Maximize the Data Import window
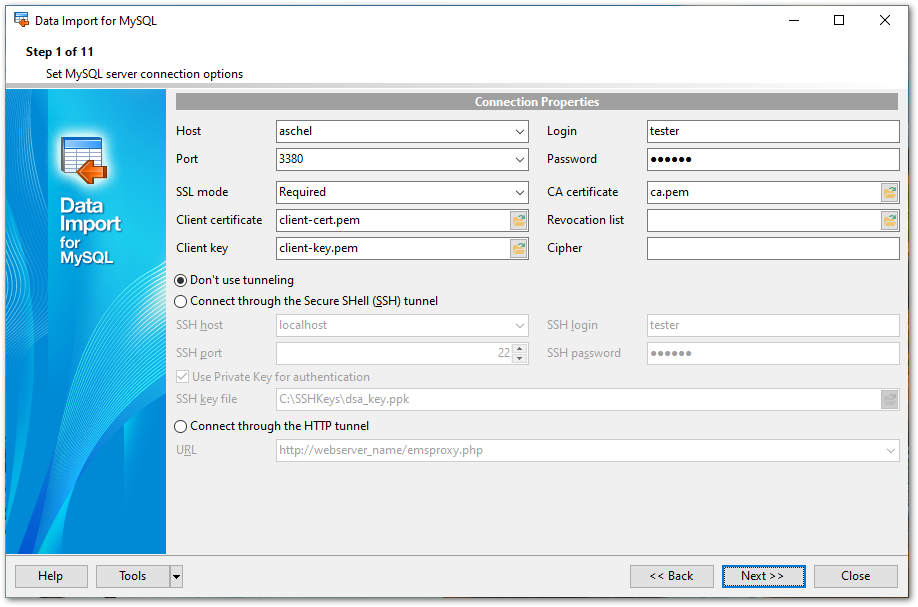Image resolution: width=918 pixels, height=607 pixels. coord(839,20)
